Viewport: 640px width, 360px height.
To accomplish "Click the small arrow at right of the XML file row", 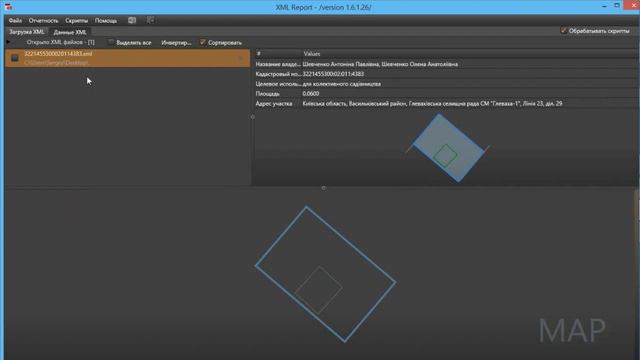I will (240, 58).
